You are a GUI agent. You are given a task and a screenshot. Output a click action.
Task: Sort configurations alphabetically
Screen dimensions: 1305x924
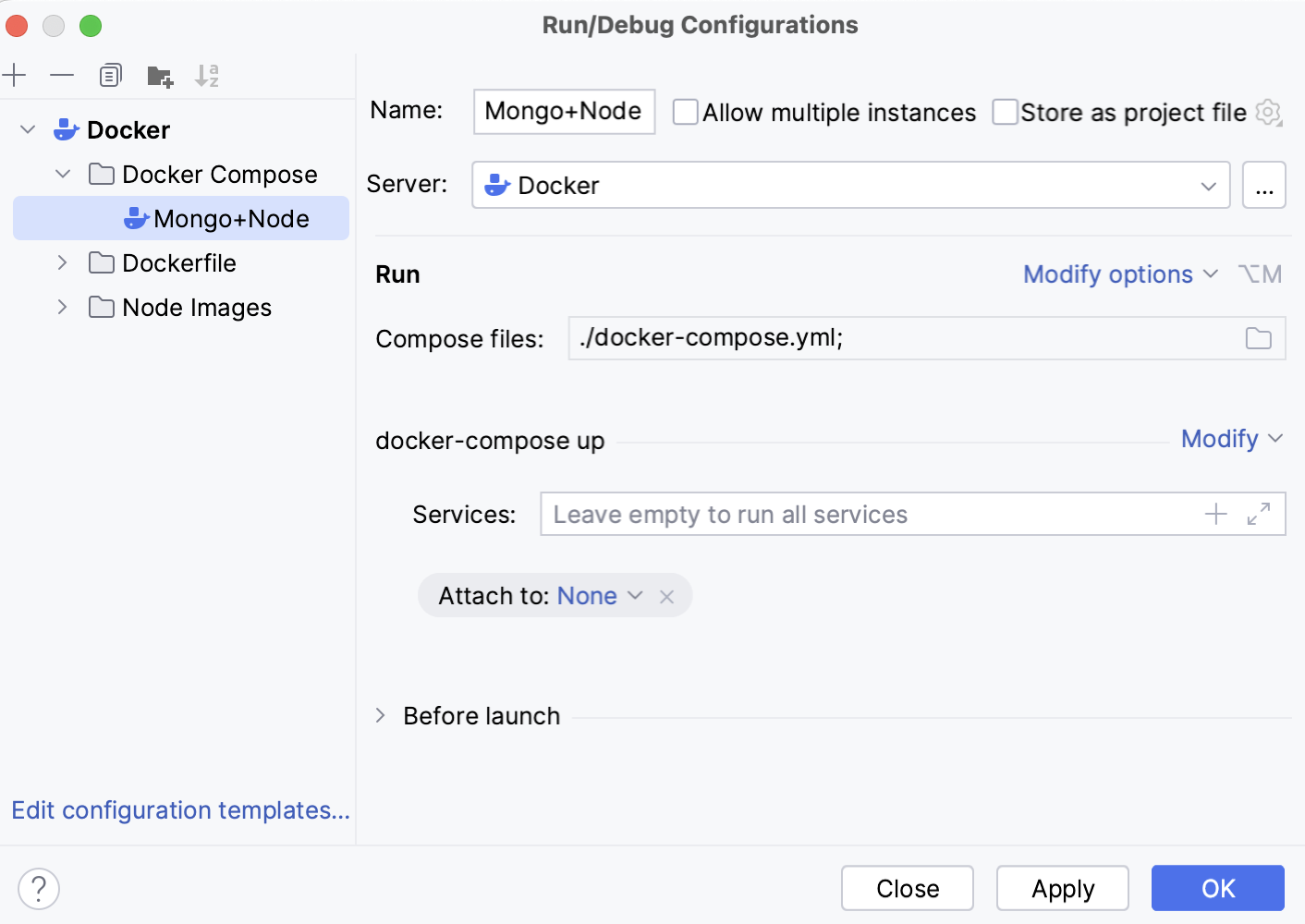[x=207, y=75]
